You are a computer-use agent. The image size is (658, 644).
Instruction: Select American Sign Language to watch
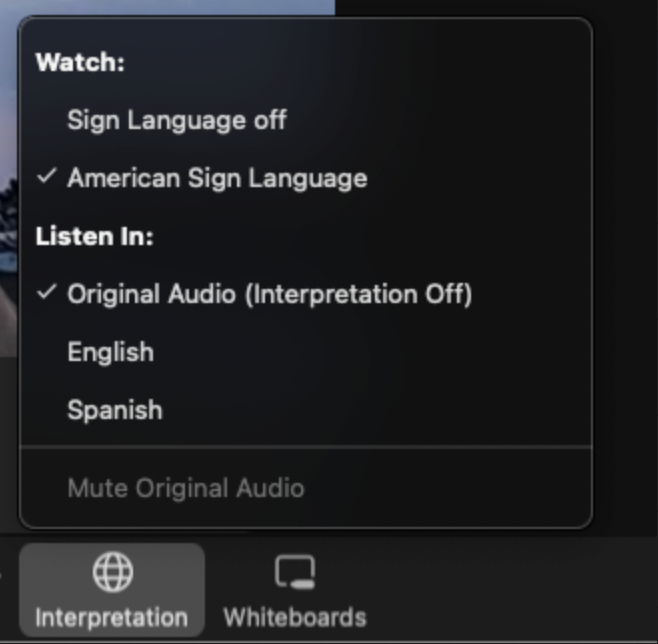[217, 178]
